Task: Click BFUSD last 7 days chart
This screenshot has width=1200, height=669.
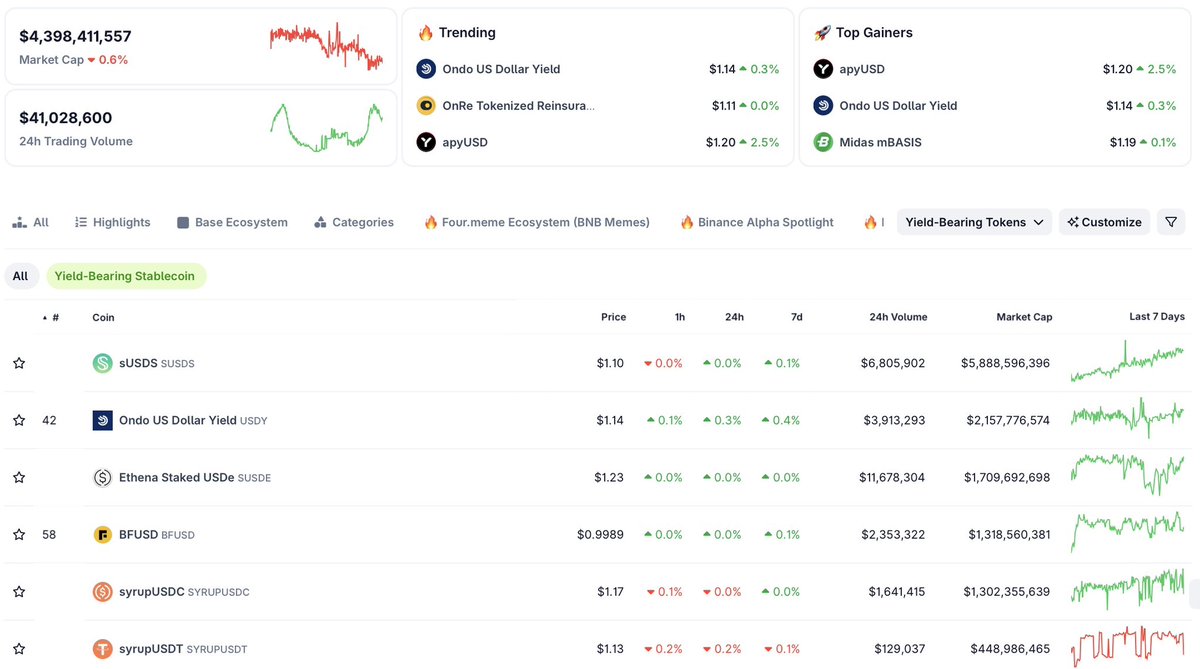Action: [x=1127, y=532]
